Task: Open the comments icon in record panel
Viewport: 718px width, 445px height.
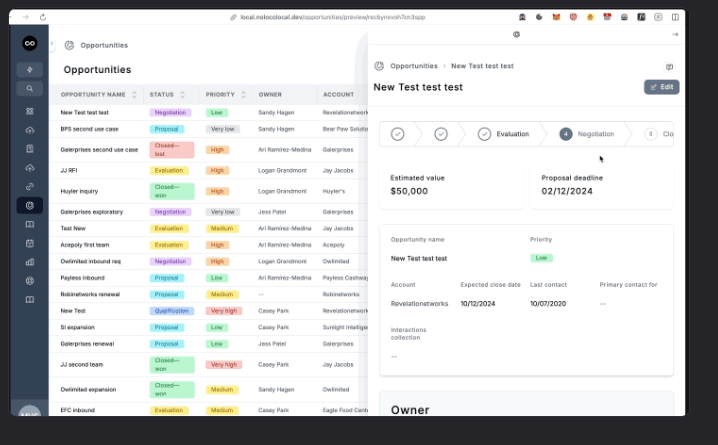Action: (669, 67)
